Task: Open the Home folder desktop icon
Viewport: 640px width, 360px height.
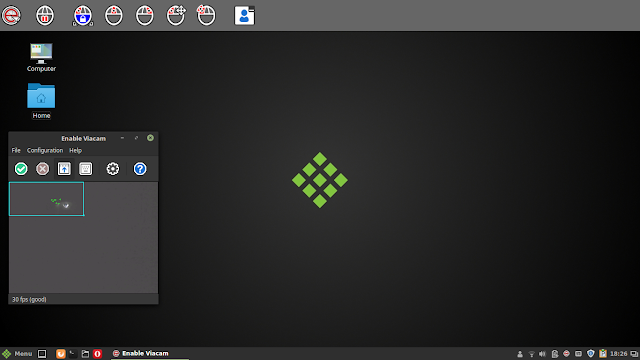Action: (x=41, y=101)
